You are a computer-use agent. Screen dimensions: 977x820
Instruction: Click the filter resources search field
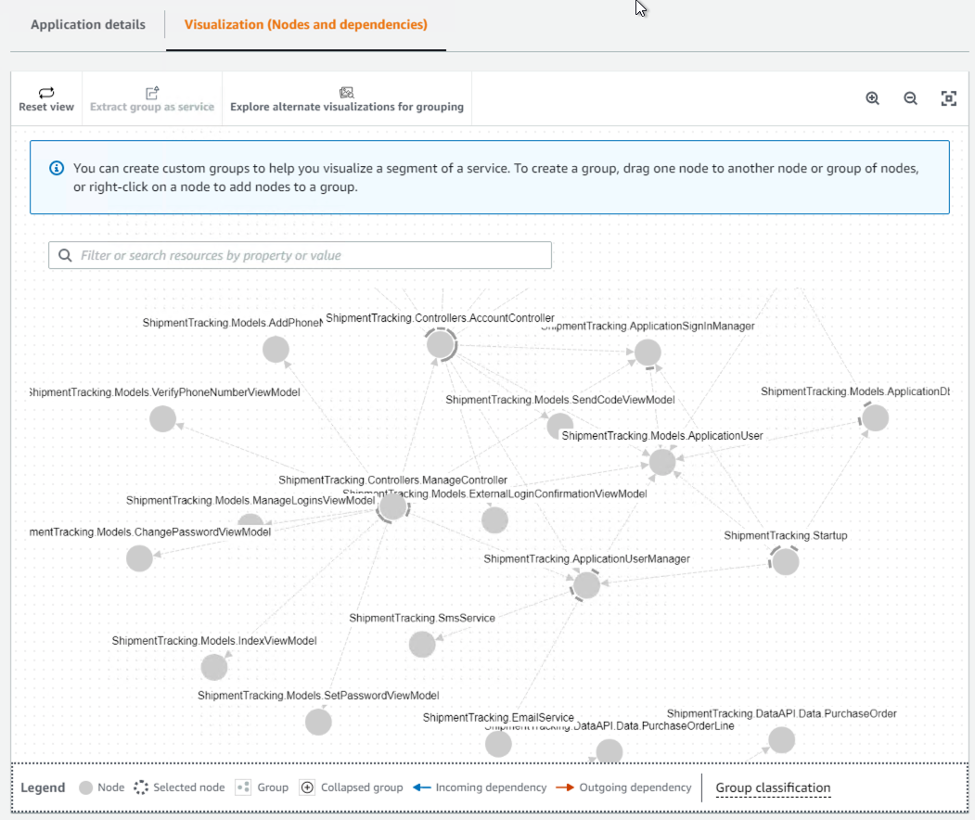[299, 255]
